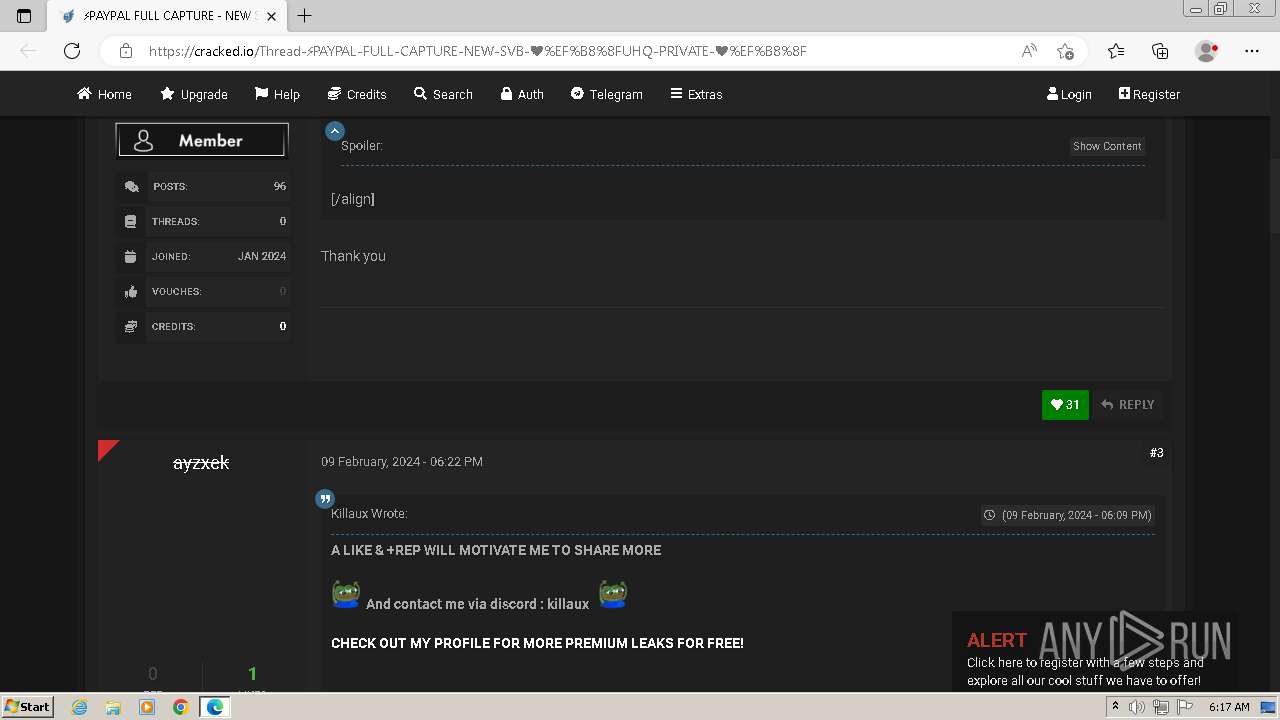Open a new browser tab

pyautogui.click(x=305, y=15)
